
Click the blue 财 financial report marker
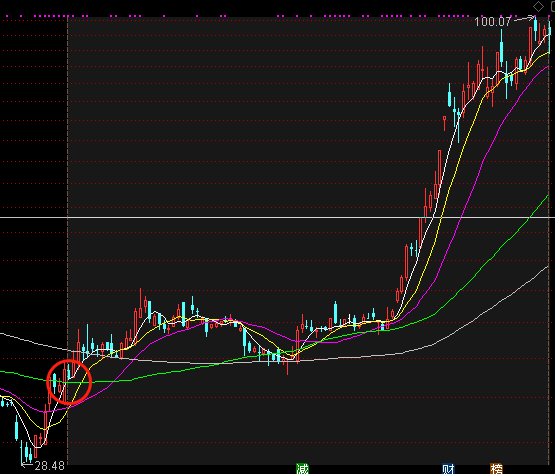pyautogui.click(x=448, y=469)
